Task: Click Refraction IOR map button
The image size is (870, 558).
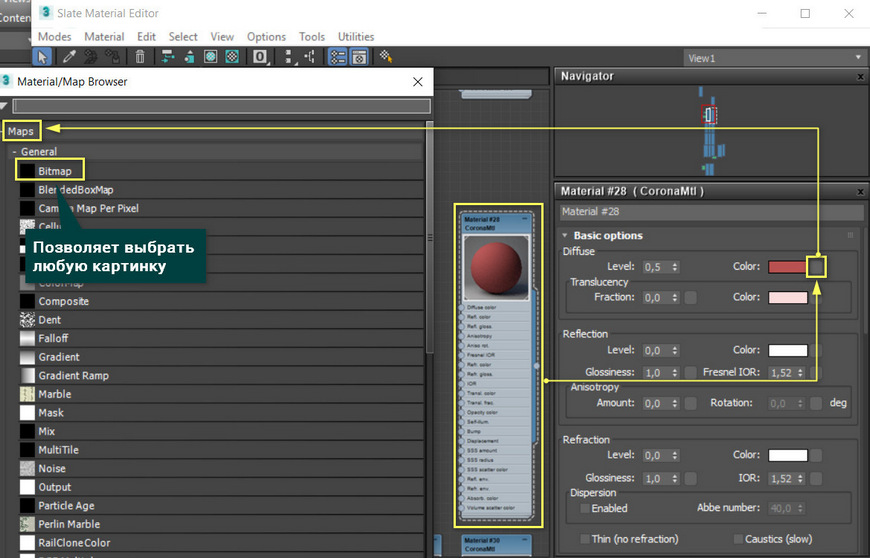Action: [816, 479]
